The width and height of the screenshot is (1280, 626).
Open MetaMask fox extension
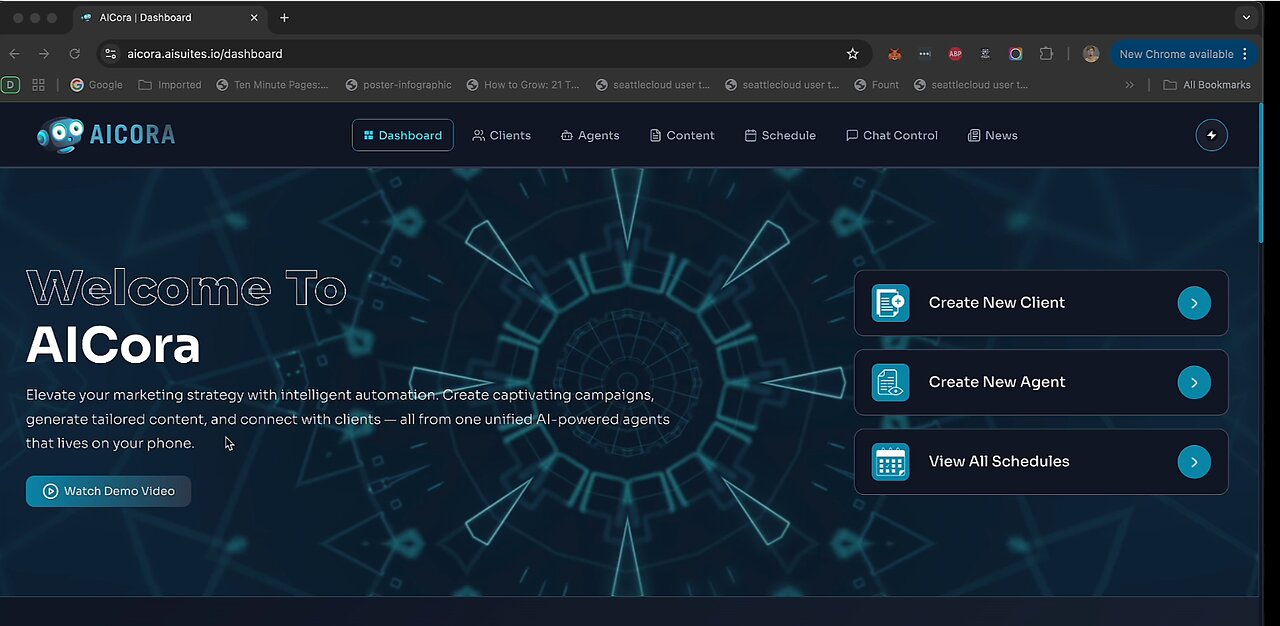click(894, 54)
